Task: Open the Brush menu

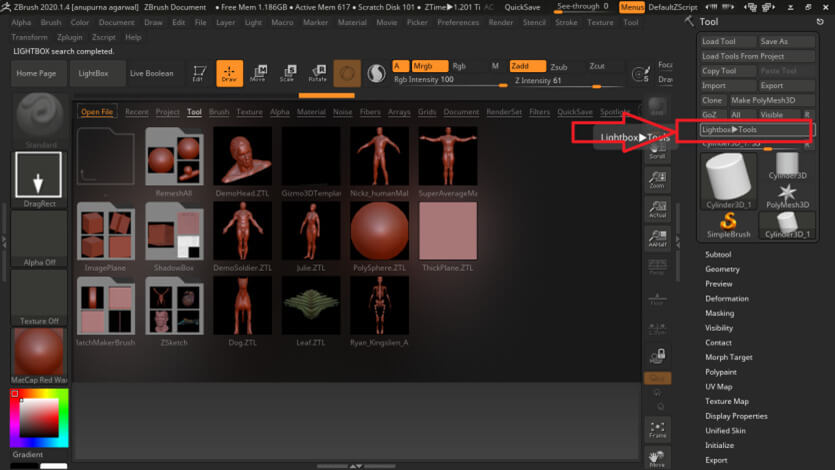Action: pos(51,22)
